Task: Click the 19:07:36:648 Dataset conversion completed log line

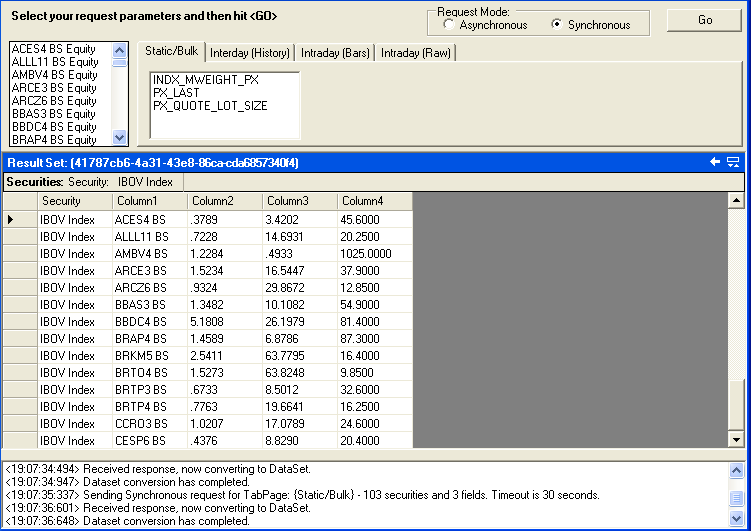Action: [x=127, y=520]
